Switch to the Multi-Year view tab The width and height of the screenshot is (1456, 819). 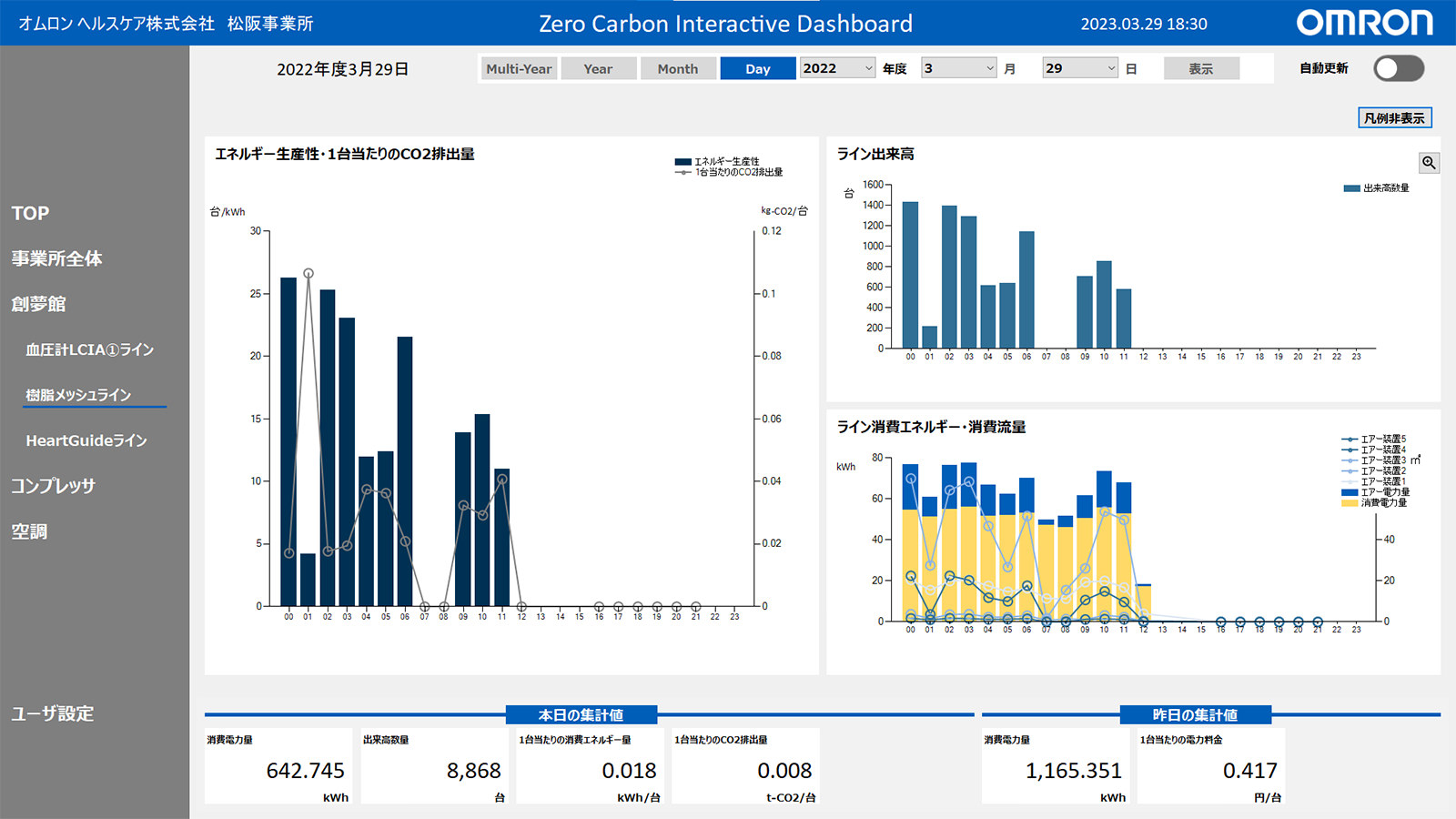[519, 69]
